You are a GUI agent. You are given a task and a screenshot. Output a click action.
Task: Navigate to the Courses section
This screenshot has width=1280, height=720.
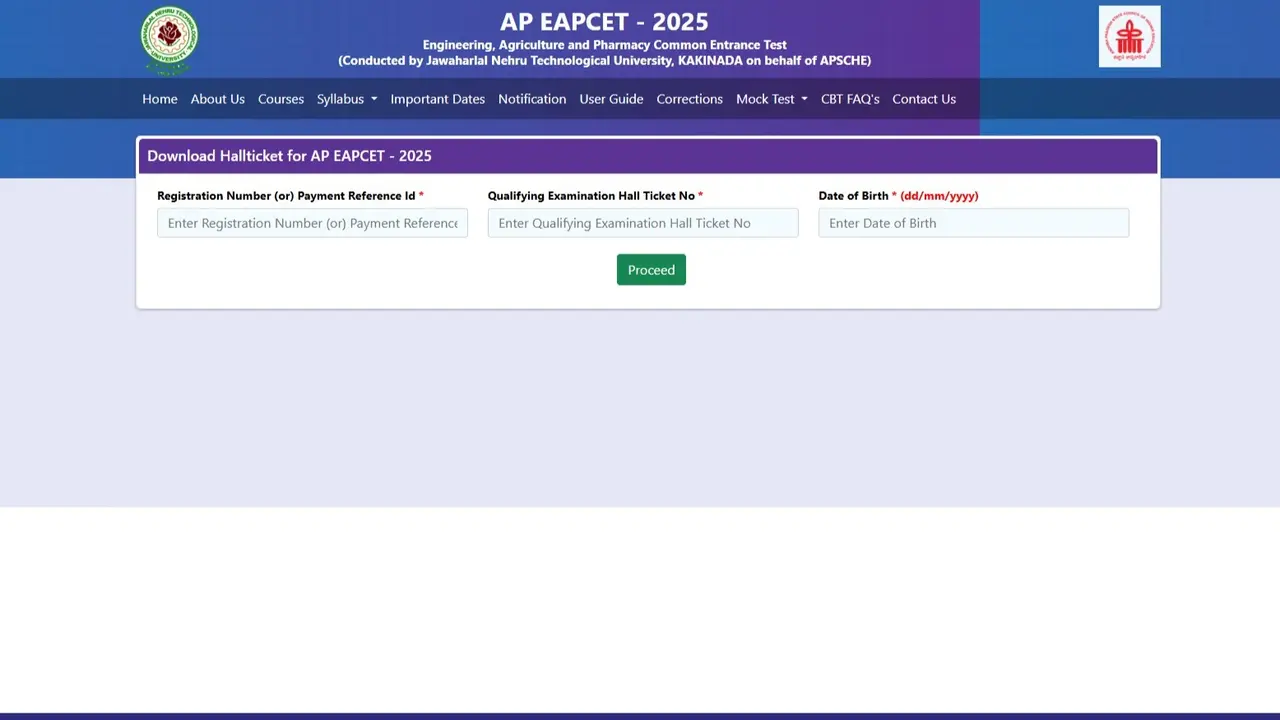280,98
